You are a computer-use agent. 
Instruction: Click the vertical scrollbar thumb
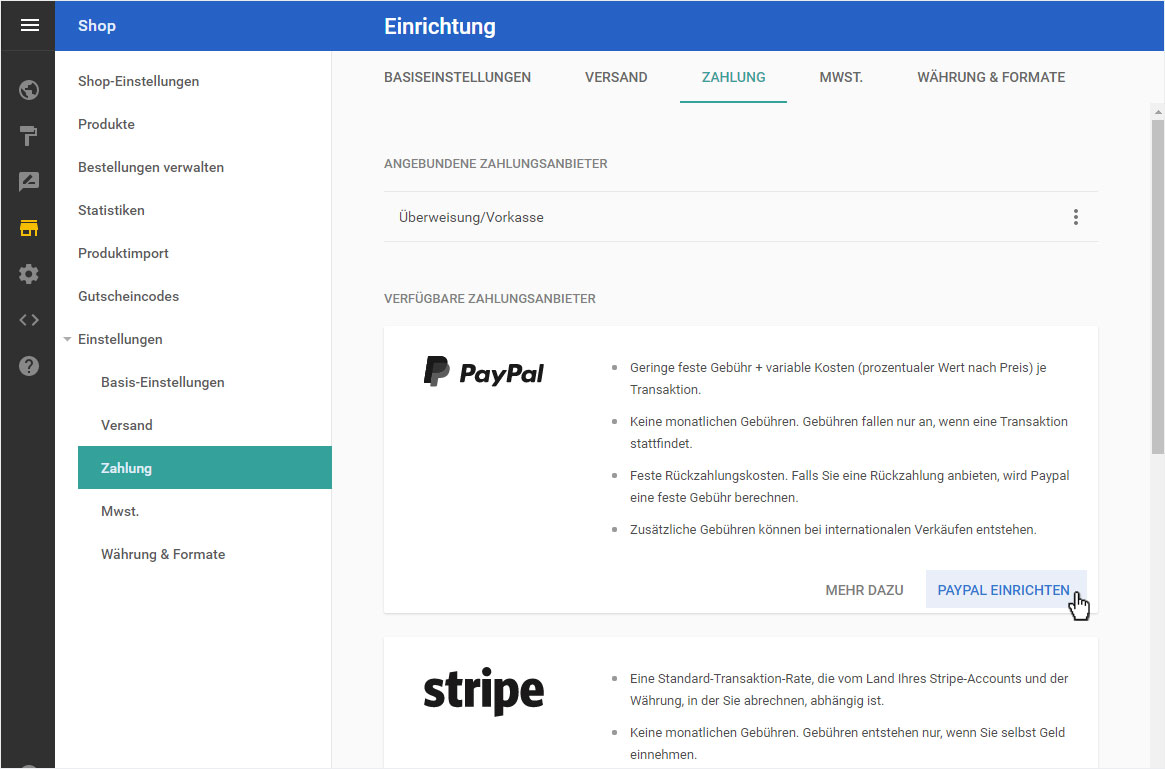[1158, 286]
